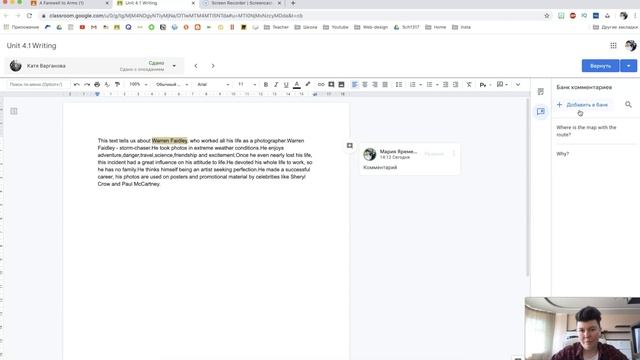Open a new browser tab
The image size is (640, 360).
point(293,3)
